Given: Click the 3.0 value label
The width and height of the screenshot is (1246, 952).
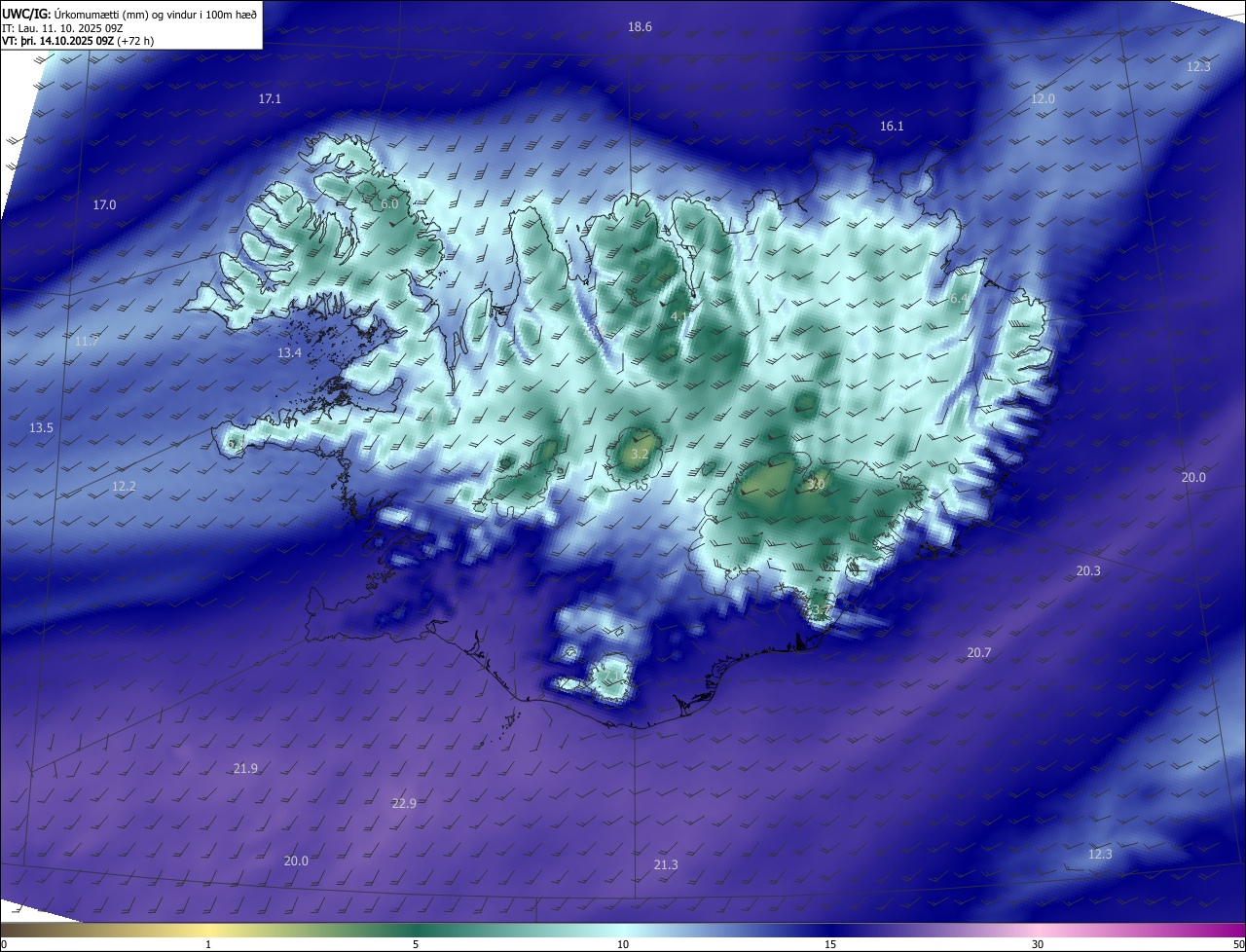Looking at the screenshot, I should (x=817, y=484).
